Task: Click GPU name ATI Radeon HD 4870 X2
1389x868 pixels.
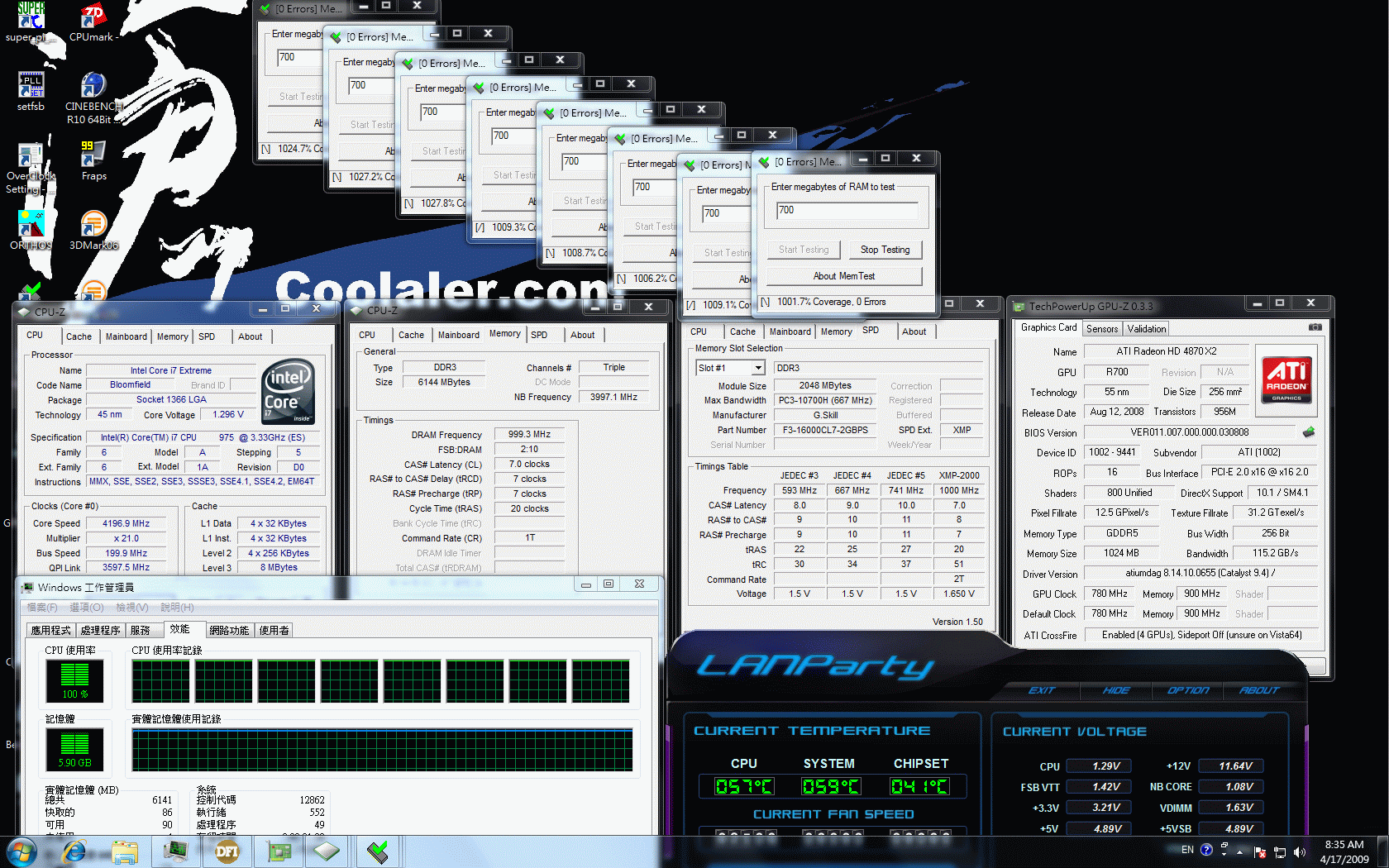Action: click(1167, 351)
